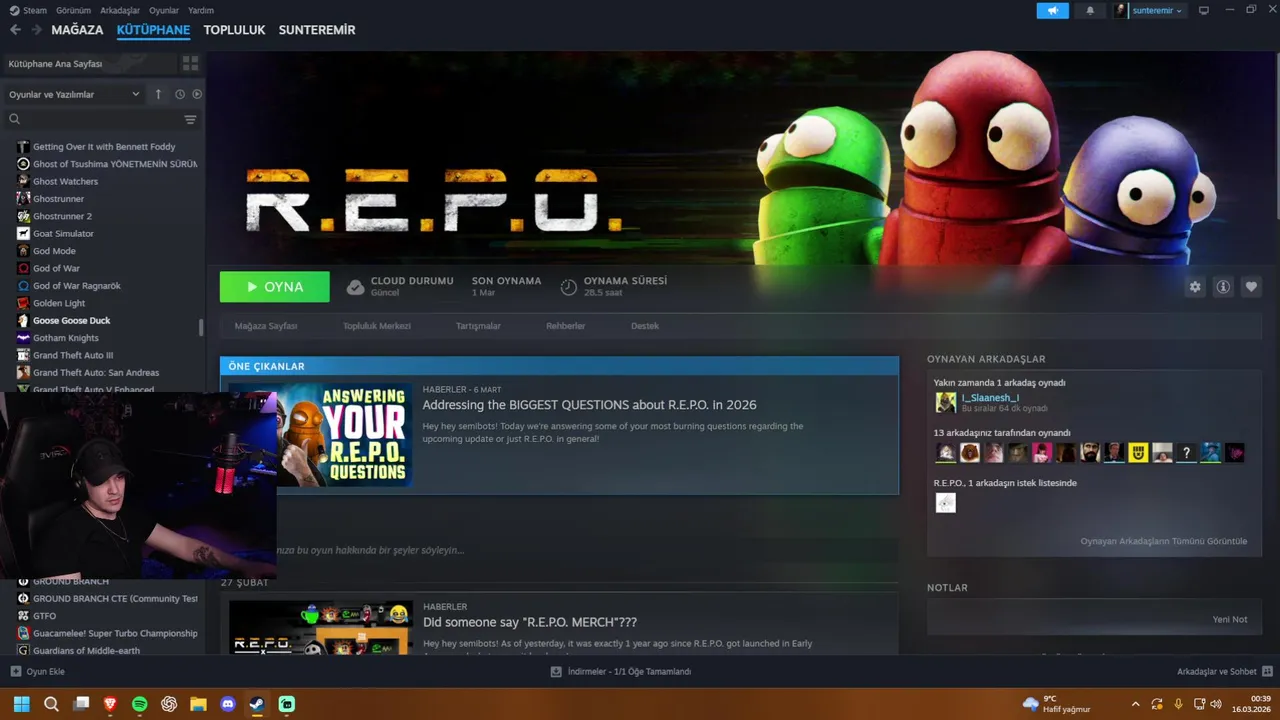Open the Yardım menu

coord(201,10)
